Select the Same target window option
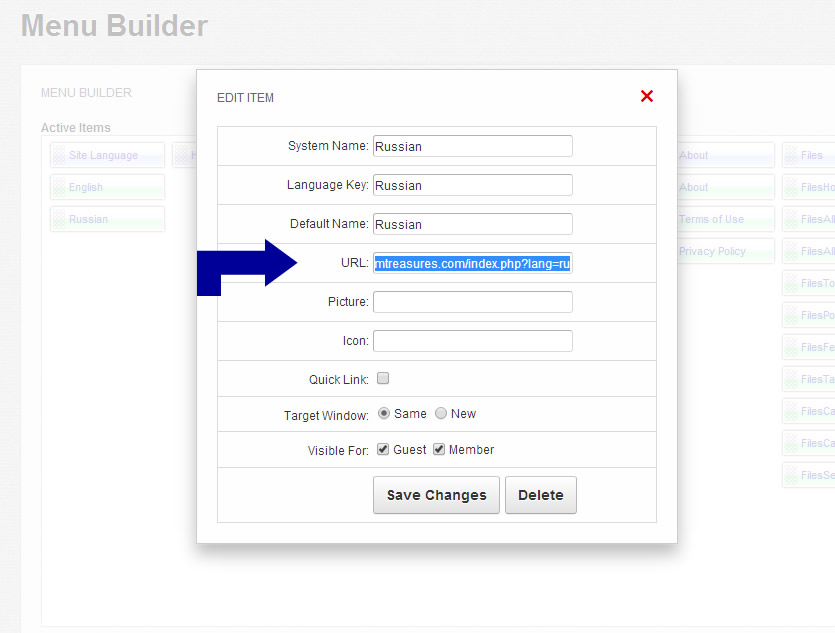835x633 pixels. click(x=384, y=414)
